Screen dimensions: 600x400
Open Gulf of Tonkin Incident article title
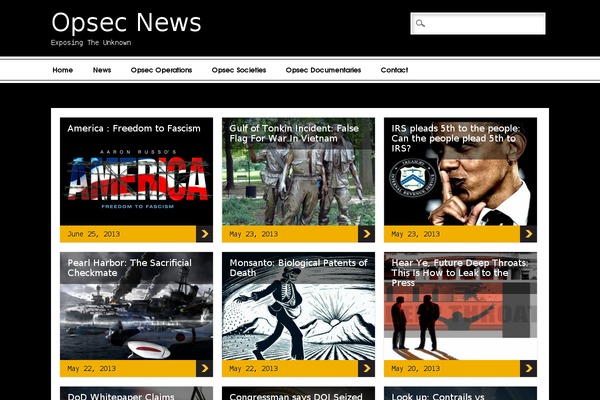pyautogui.click(x=294, y=133)
